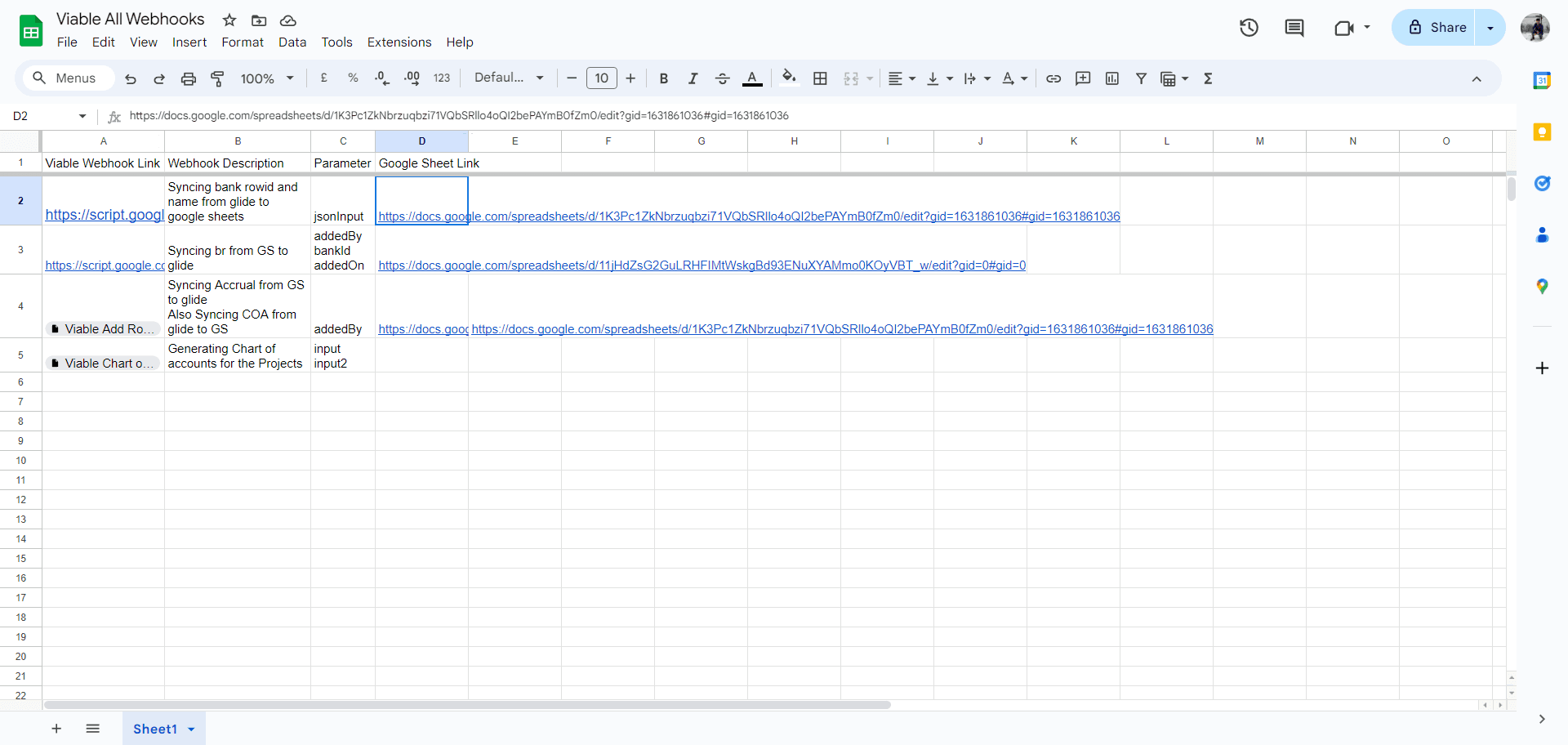
Task: Click the paint format roller icon
Action: 217,78
